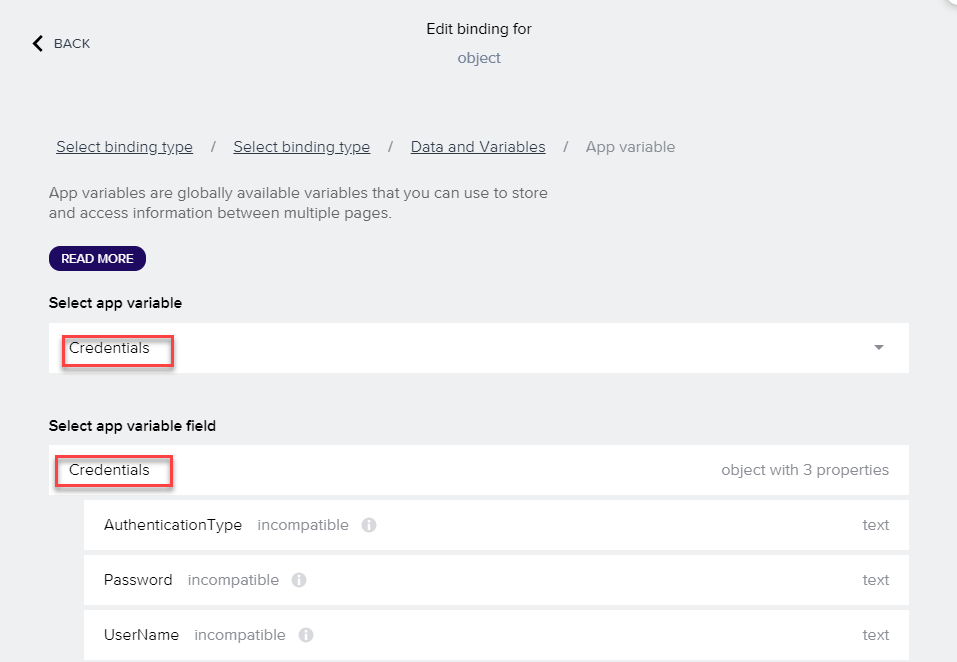Image resolution: width=957 pixels, height=662 pixels.
Task: Open info icon on the UserName row
Action: (306, 635)
